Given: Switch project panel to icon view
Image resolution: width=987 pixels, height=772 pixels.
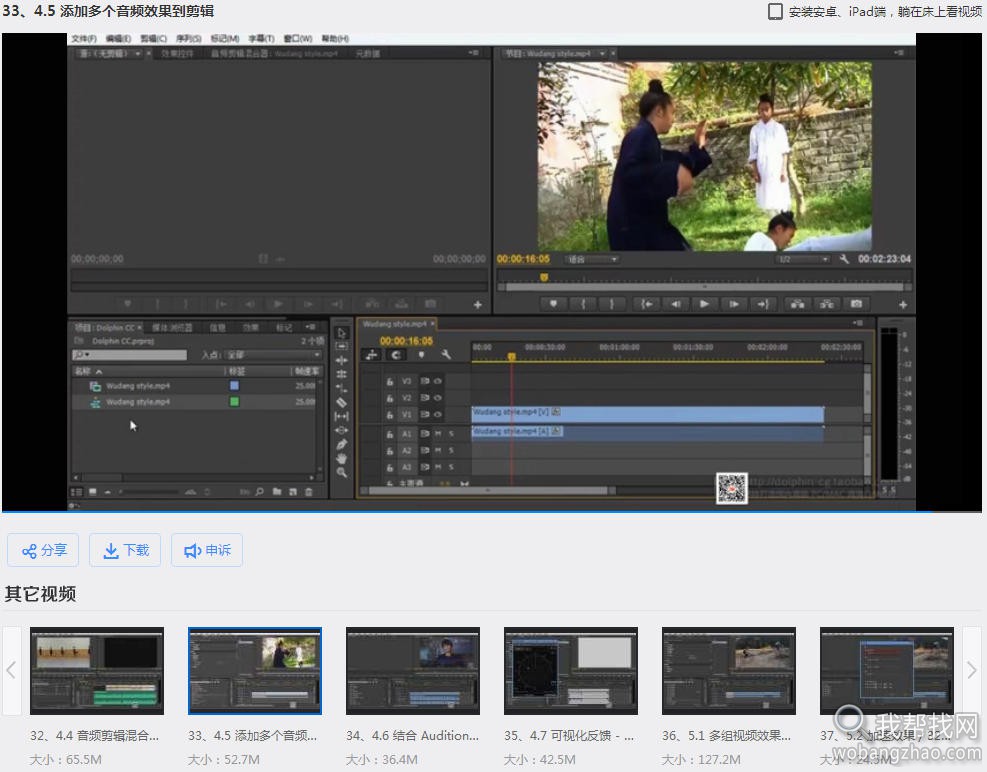Looking at the screenshot, I should 93,492.
